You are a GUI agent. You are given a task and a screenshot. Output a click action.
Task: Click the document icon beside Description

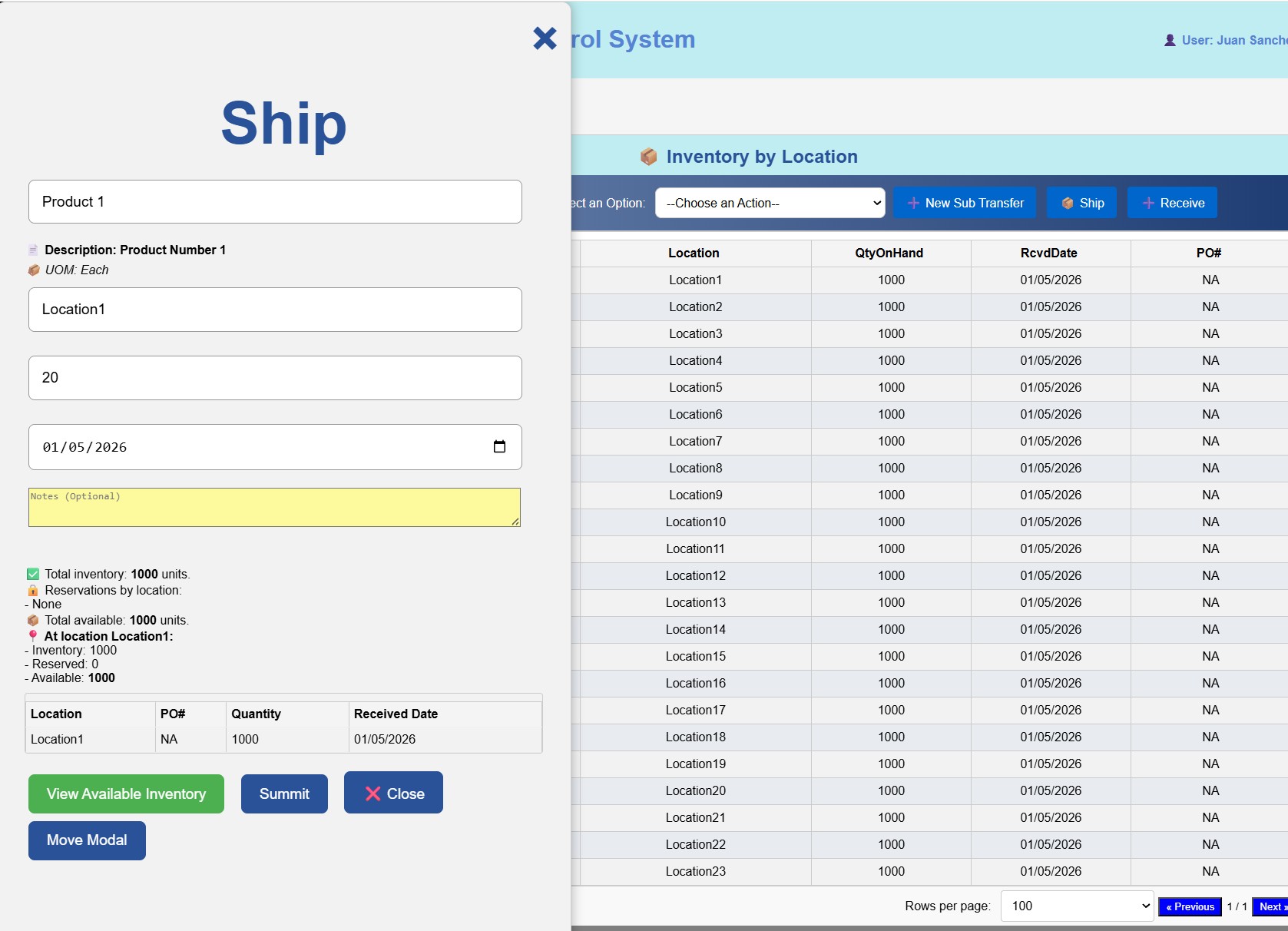(x=33, y=250)
